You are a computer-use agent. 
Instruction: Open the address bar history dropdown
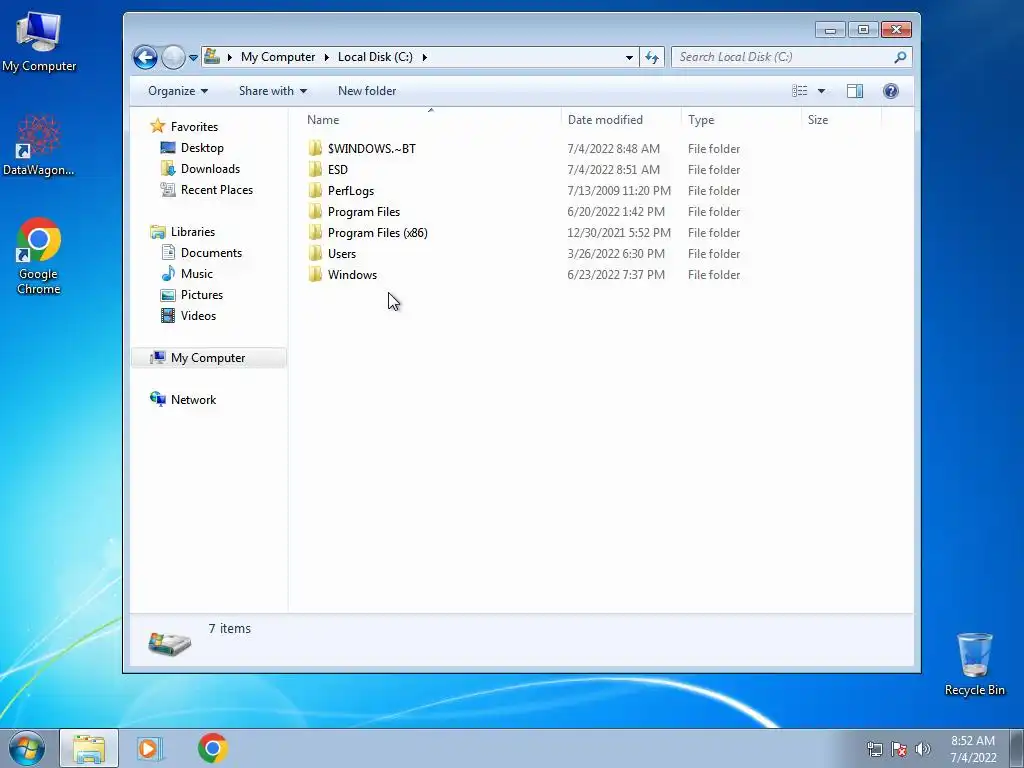(x=629, y=57)
